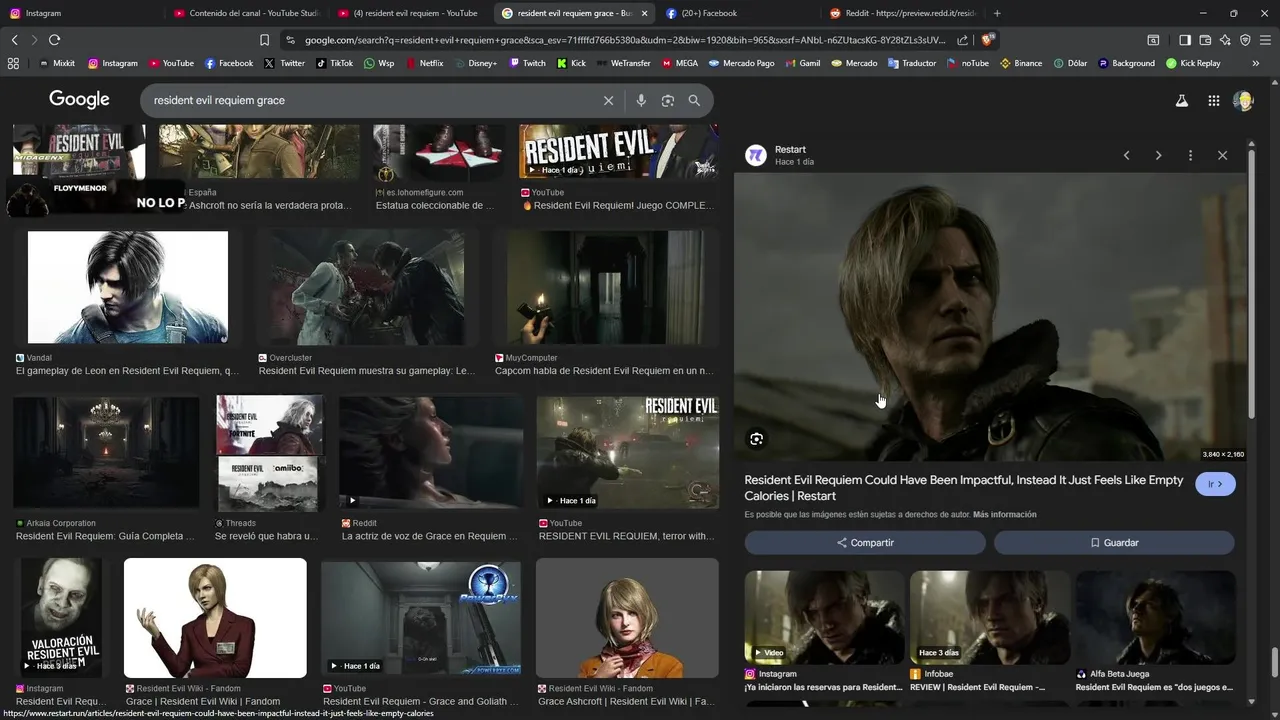
Task: Open the Más información copyright link
Action: coord(1005,515)
